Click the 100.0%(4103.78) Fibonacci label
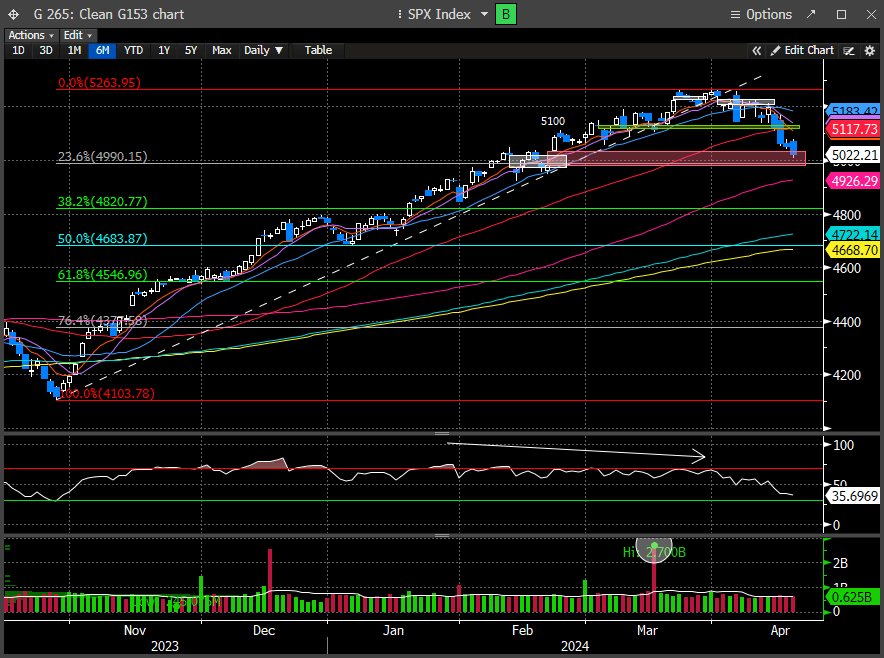884x658 pixels. coord(107,394)
